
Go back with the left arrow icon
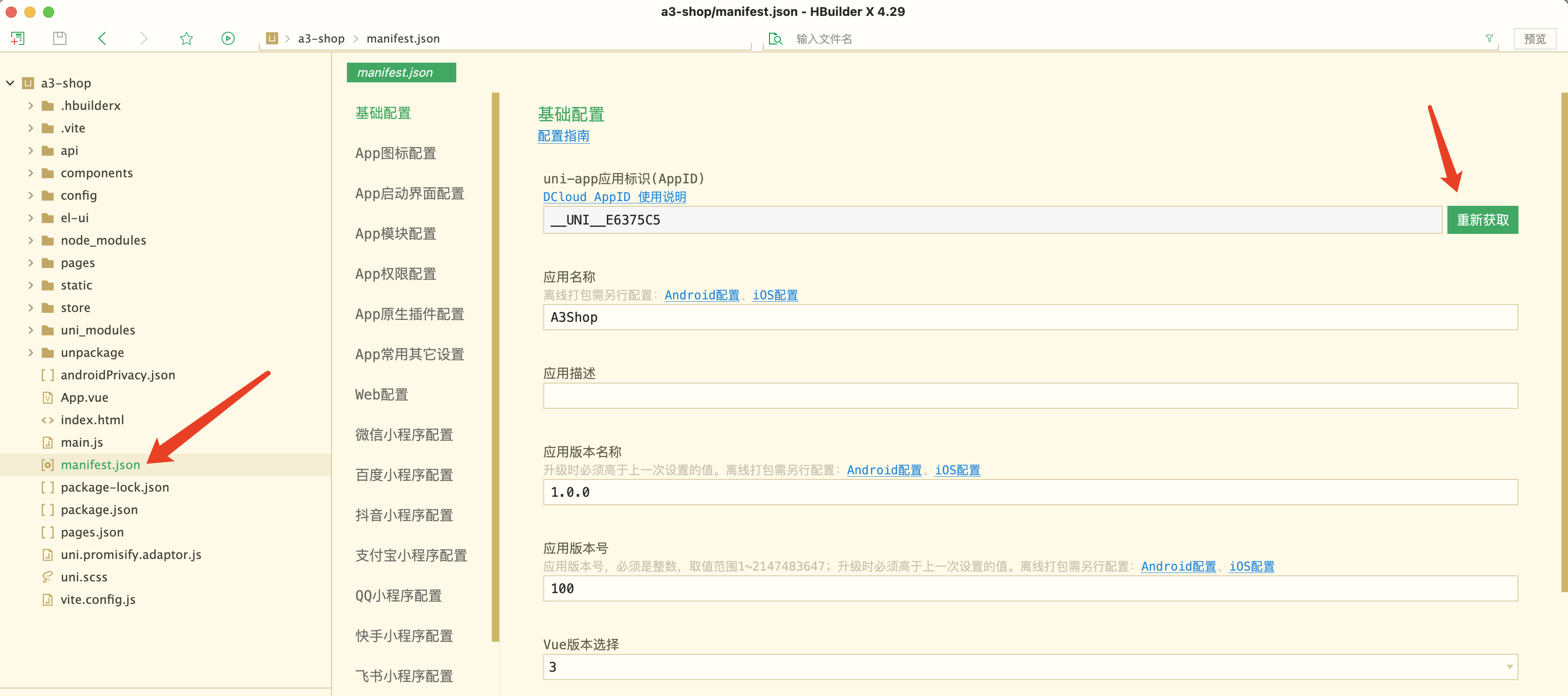[x=101, y=38]
